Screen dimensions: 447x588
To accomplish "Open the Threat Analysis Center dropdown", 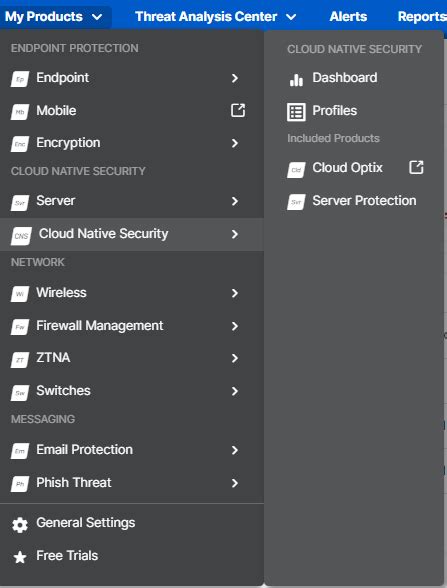I will click(x=216, y=16).
